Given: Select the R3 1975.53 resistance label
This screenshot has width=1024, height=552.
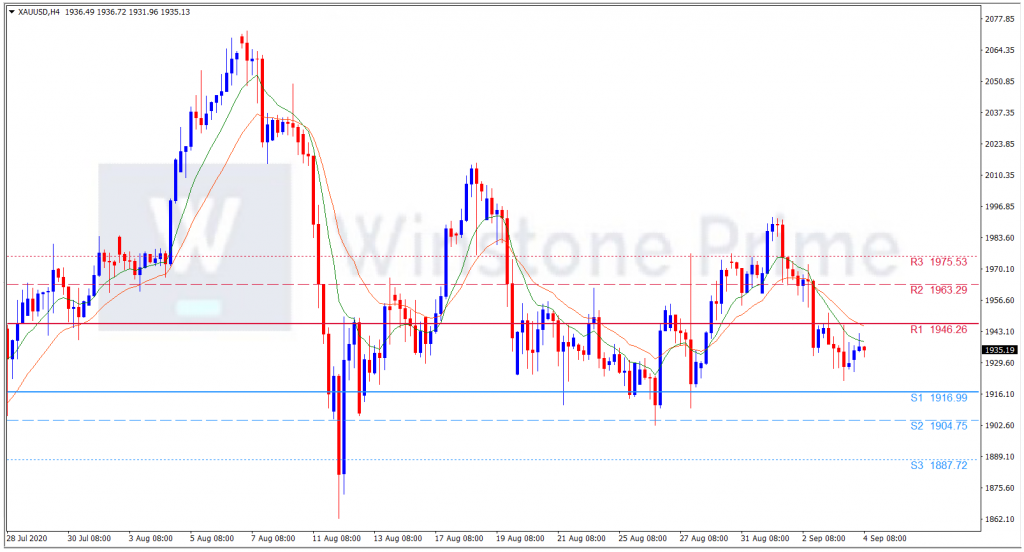Looking at the screenshot, I should [938, 262].
